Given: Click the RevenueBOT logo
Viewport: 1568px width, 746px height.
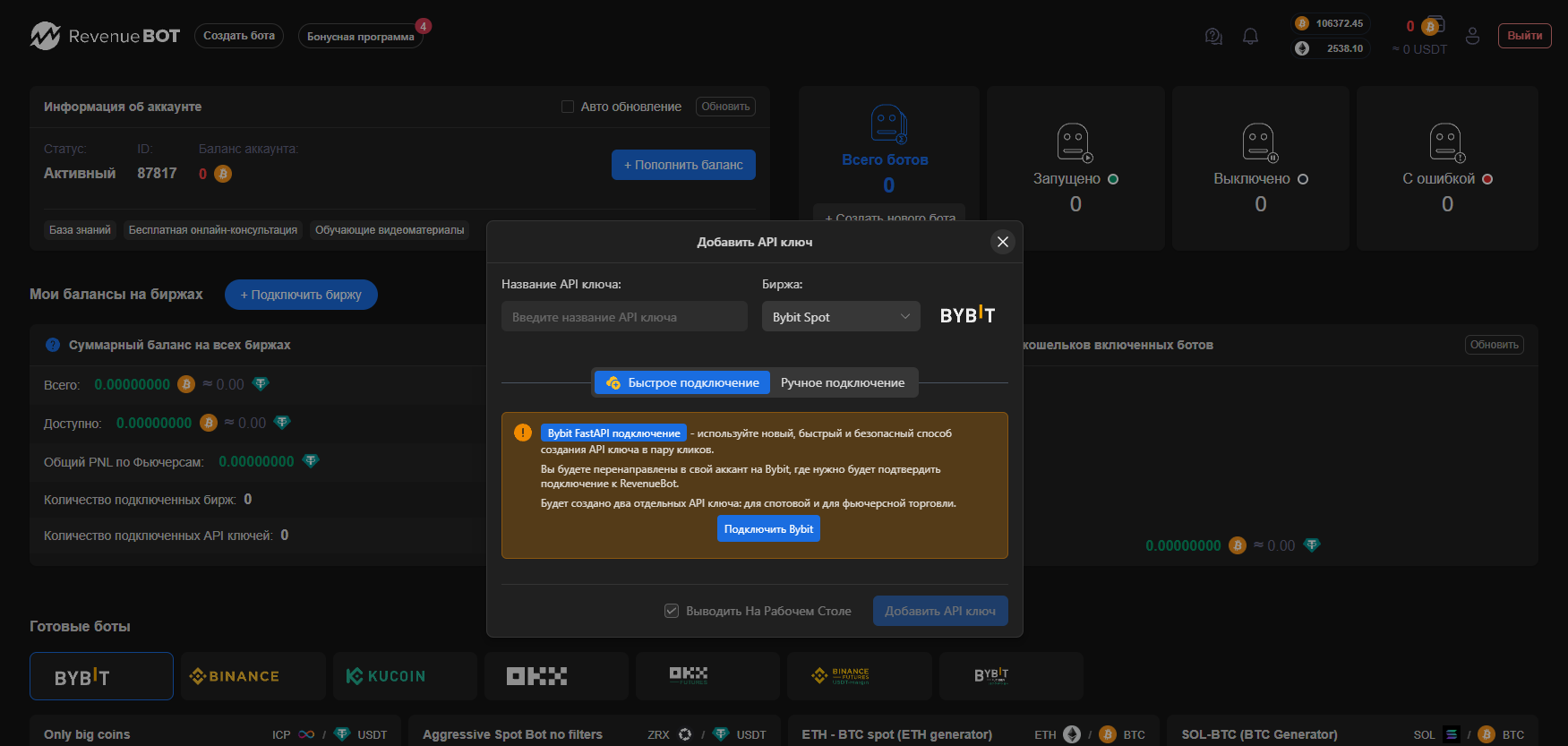Looking at the screenshot, I should click(x=106, y=36).
